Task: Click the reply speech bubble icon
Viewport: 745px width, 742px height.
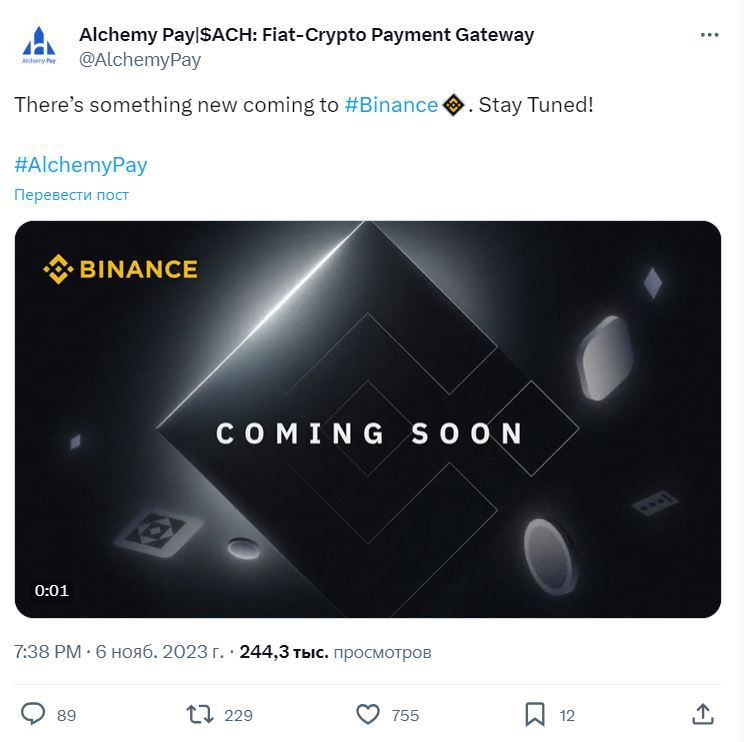Action: (x=34, y=714)
